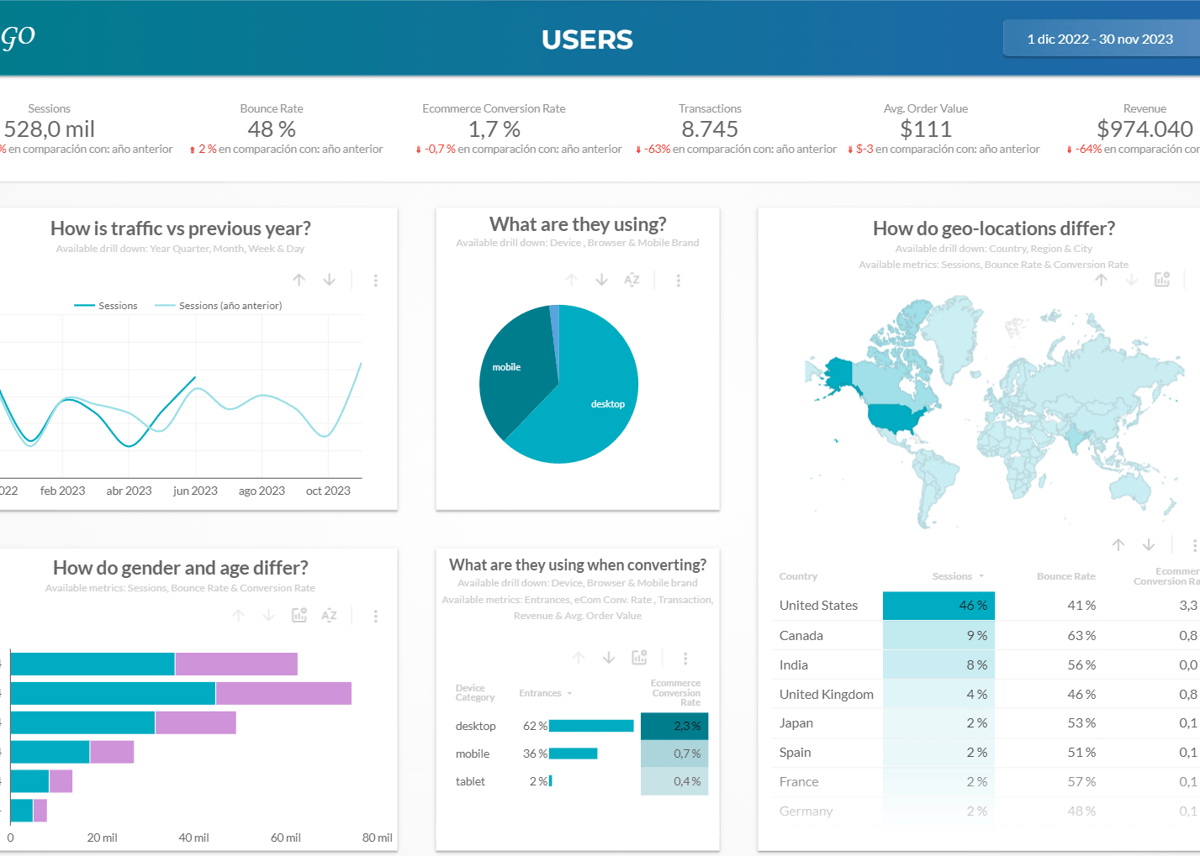Drill down in the Country table
Screen dimensions: 1200x856
(1149, 545)
